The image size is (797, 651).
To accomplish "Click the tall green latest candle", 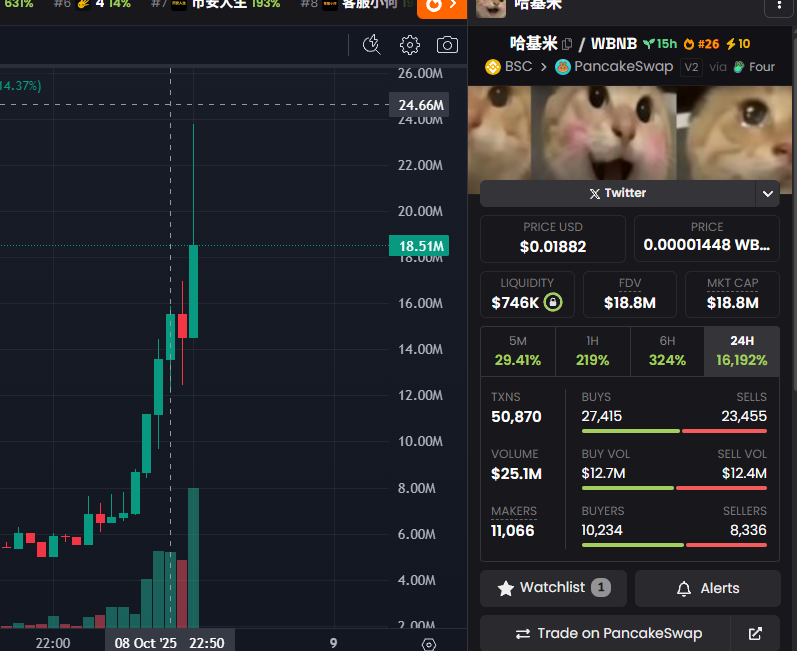I will tap(193, 291).
